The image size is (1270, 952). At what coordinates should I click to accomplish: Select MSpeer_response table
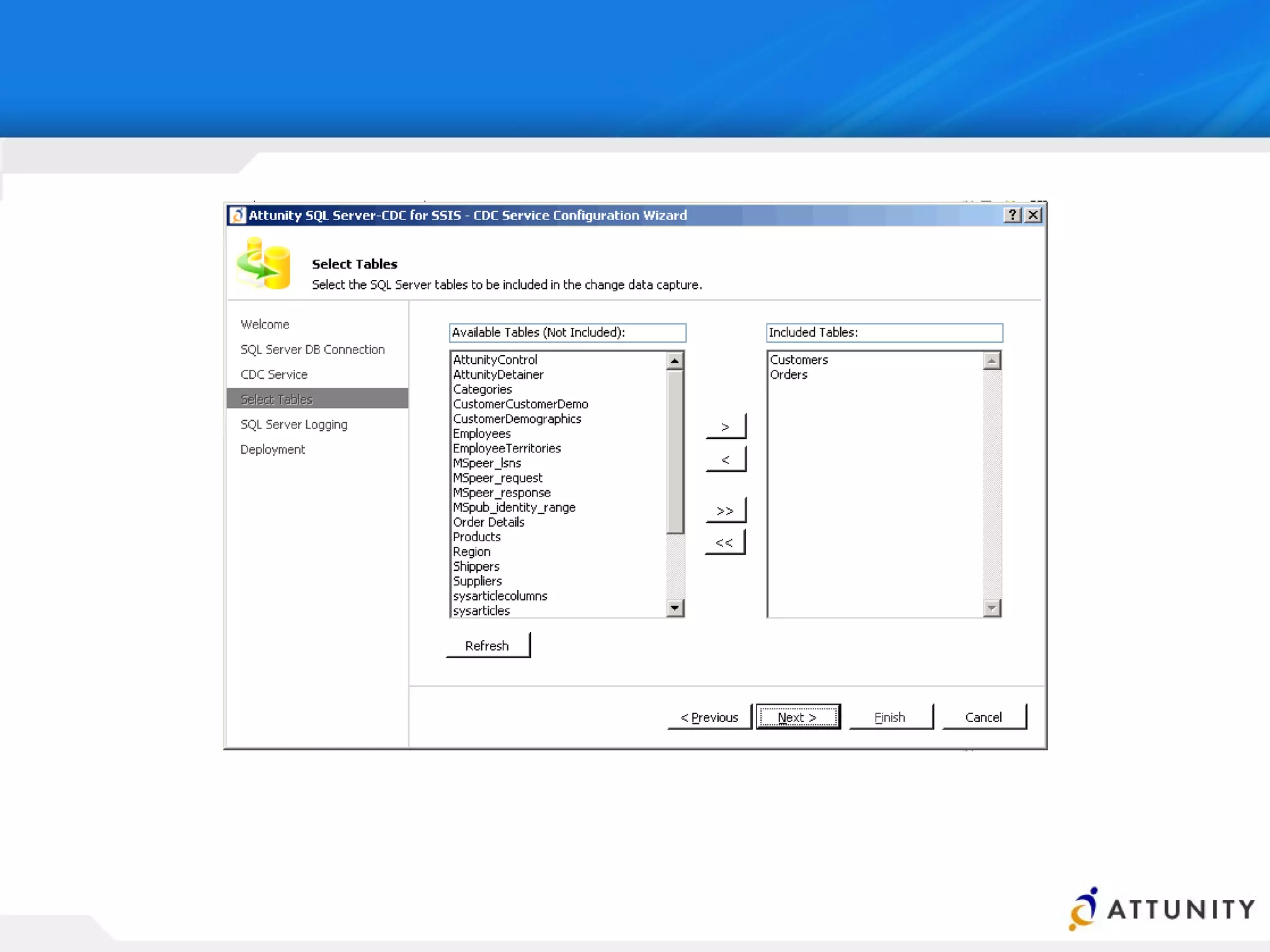click(x=502, y=493)
